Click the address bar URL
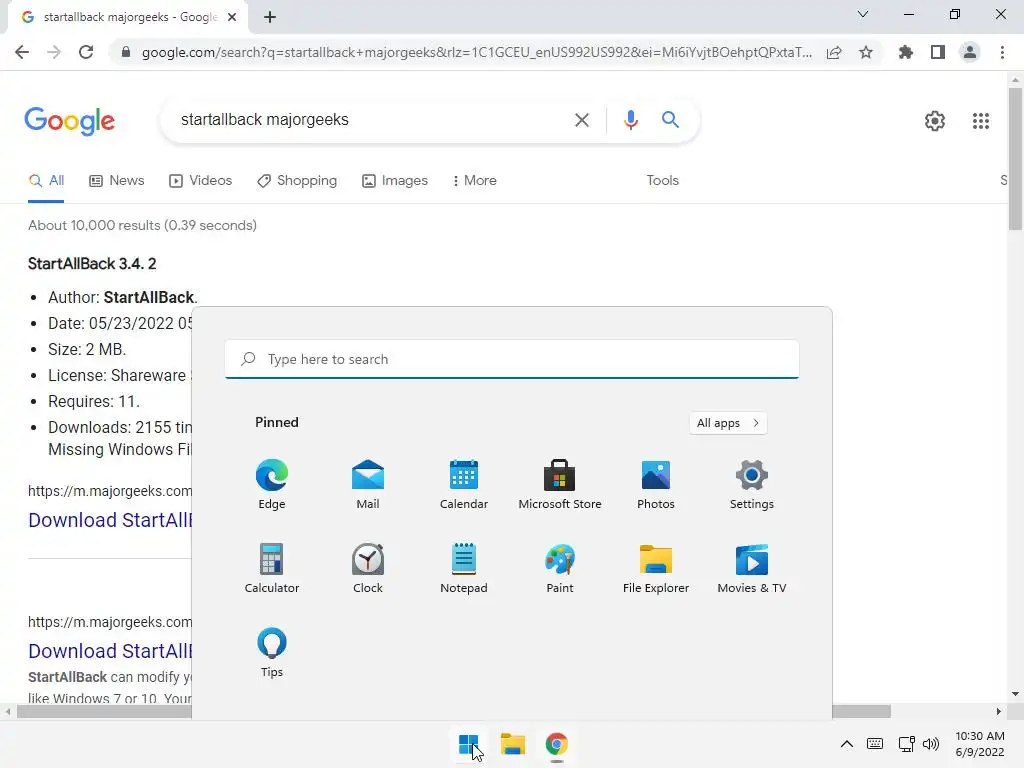This screenshot has width=1024, height=768. pos(477,52)
